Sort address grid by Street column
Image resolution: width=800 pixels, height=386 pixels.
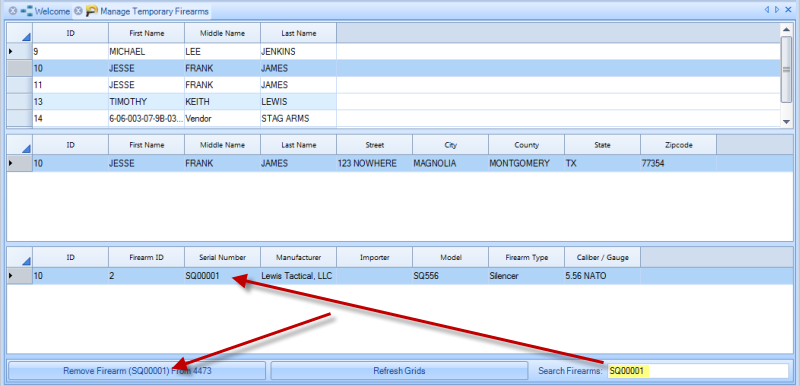click(x=374, y=145)
